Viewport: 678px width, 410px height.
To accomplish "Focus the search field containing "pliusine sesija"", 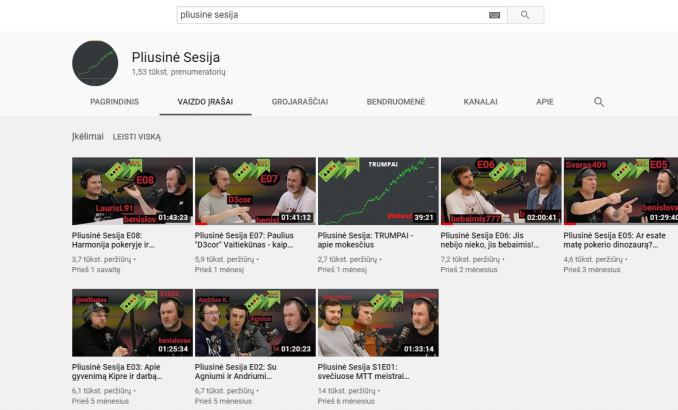I will tap(330, 15).
